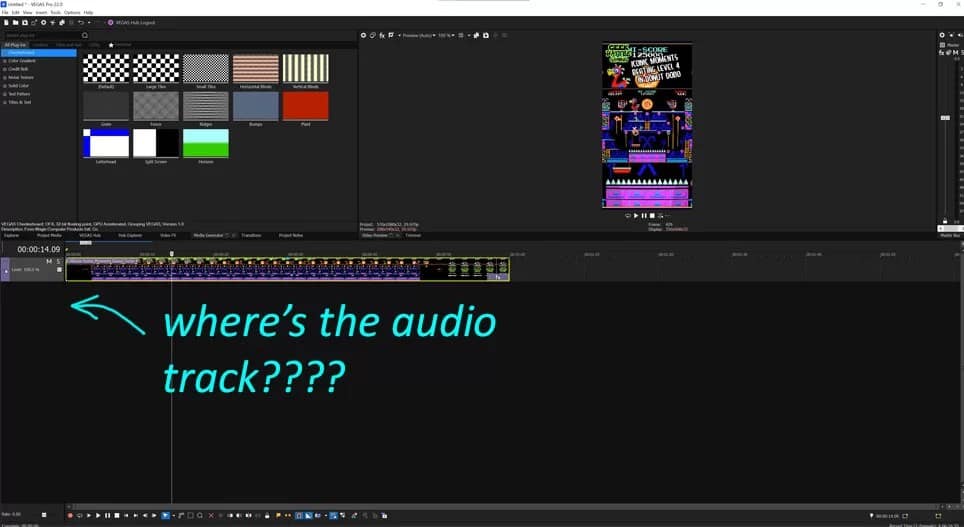
Task: Open the Tools menu
Action: click(55, 12)
